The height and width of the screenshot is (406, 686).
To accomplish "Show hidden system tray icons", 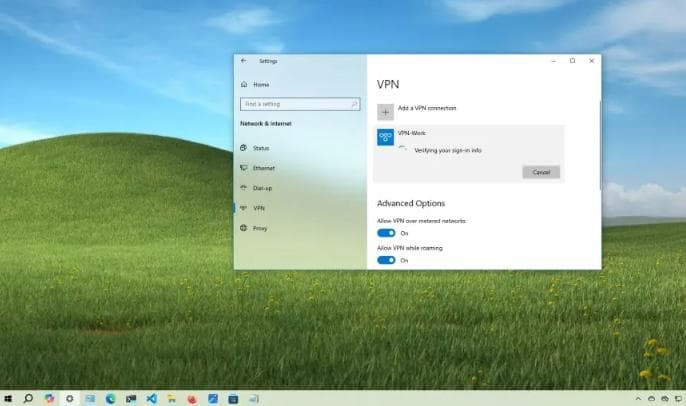I will [638, 399].
